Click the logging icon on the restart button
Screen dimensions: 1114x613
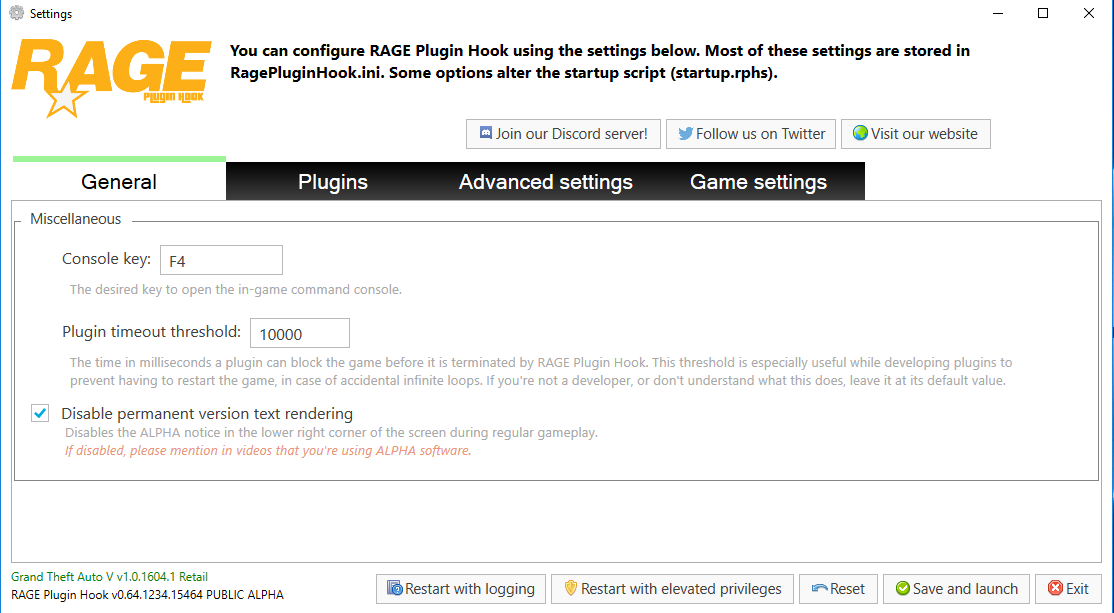click(x=395, y=589)
